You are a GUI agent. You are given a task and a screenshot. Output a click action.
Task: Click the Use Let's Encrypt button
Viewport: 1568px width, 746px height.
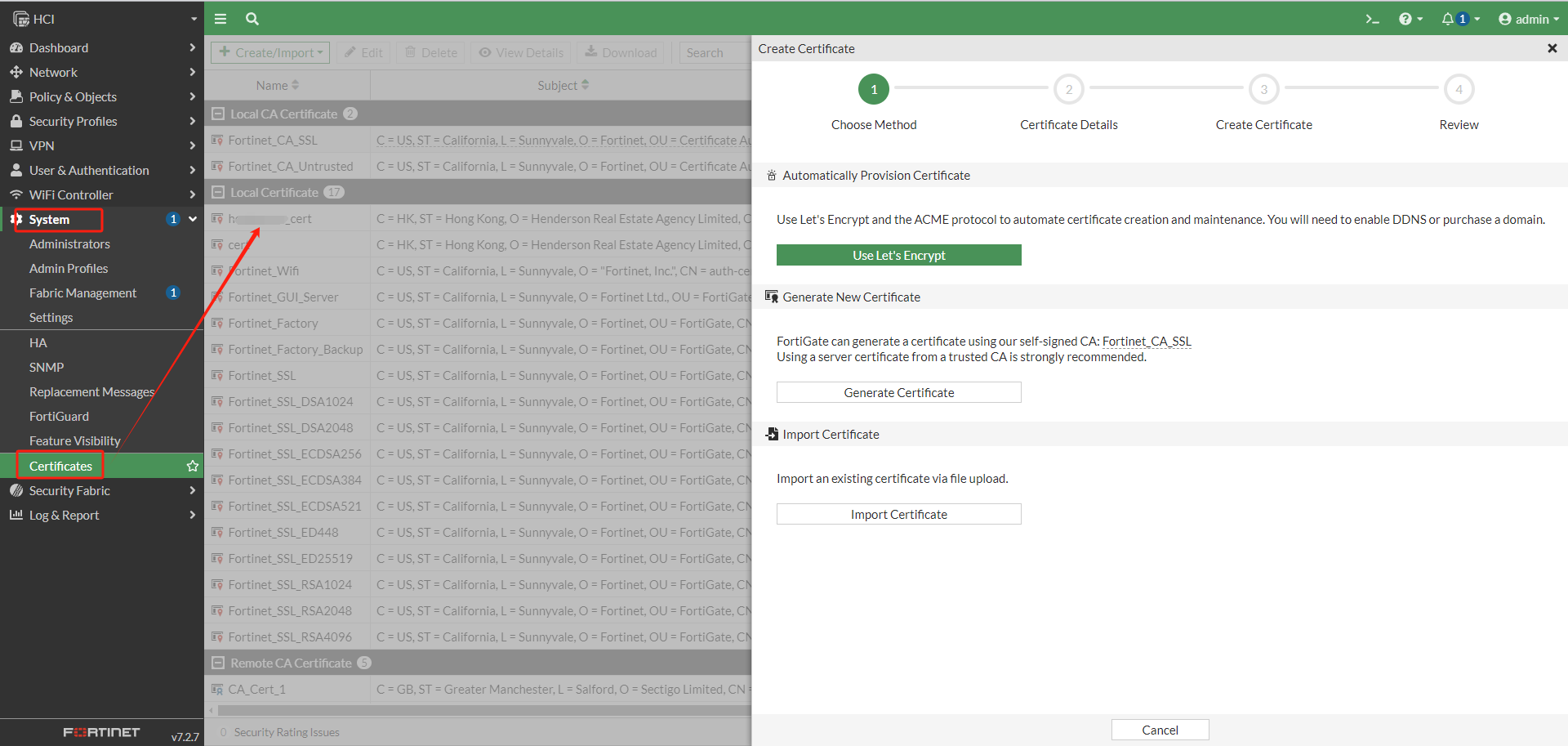(898, 255)
